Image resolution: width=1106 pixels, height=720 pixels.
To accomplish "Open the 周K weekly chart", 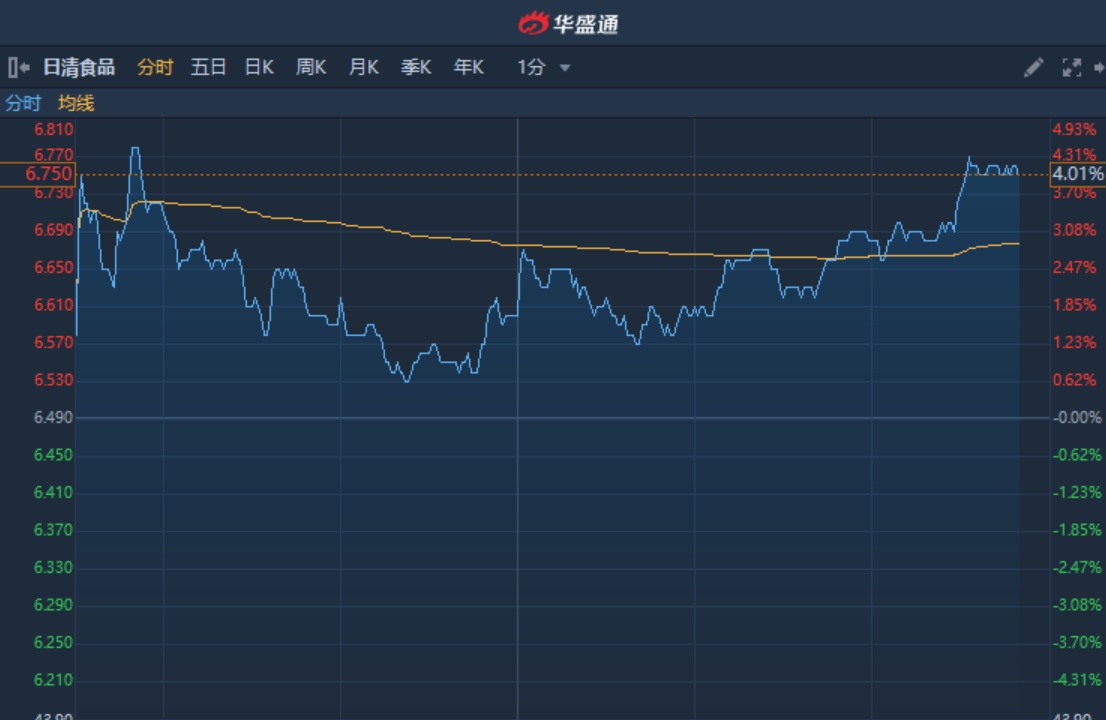I will coord(311,68).
